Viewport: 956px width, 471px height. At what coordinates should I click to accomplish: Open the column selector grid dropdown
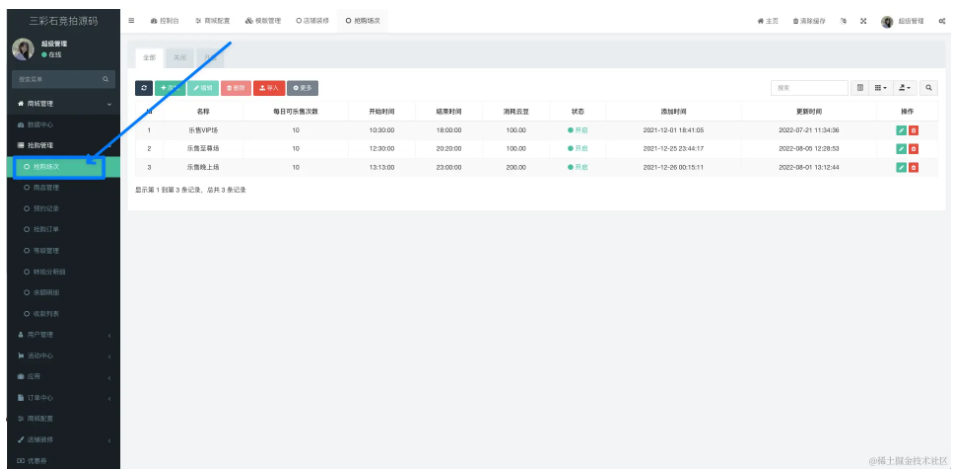880,89
